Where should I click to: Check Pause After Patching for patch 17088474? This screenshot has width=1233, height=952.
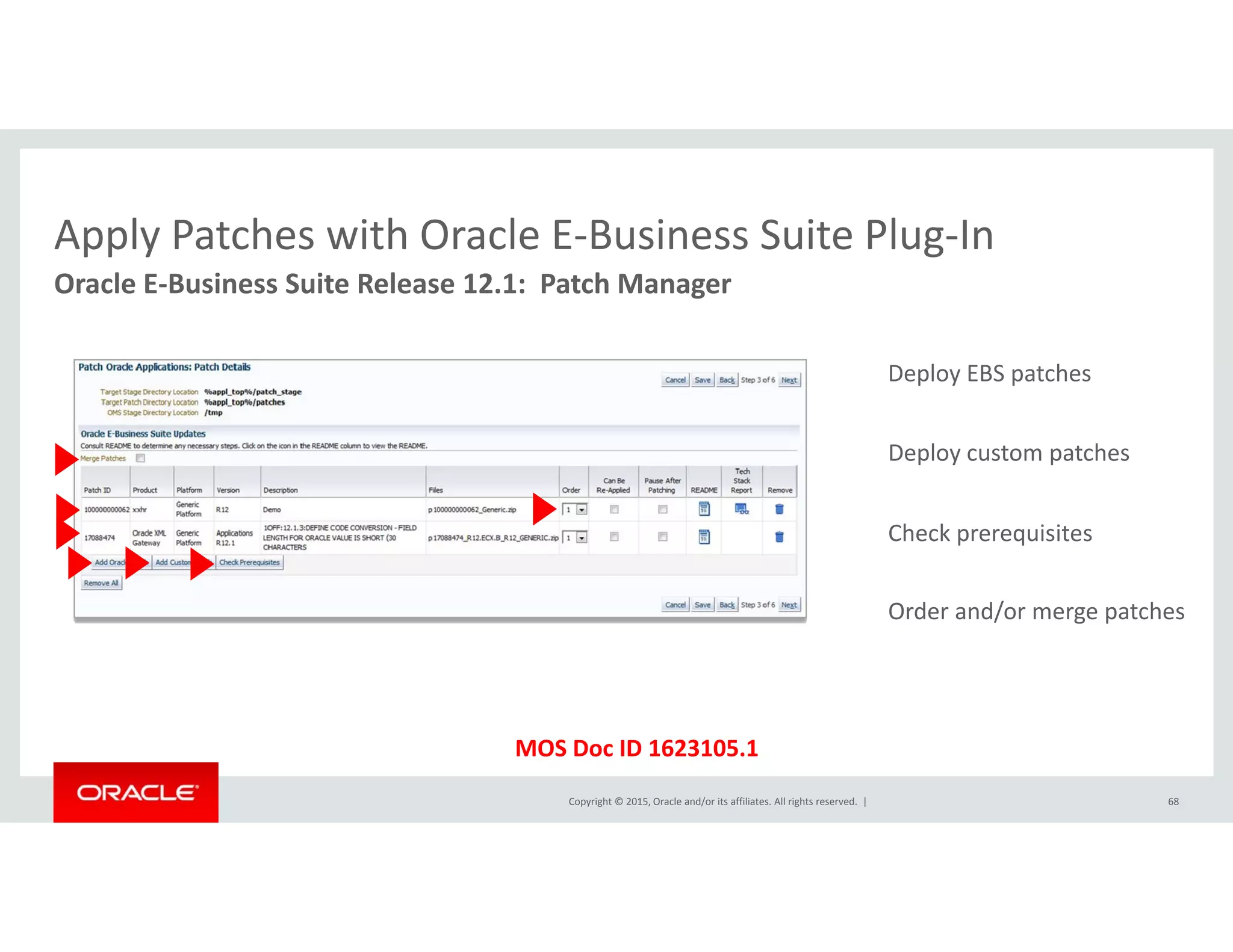click(662, 536)
